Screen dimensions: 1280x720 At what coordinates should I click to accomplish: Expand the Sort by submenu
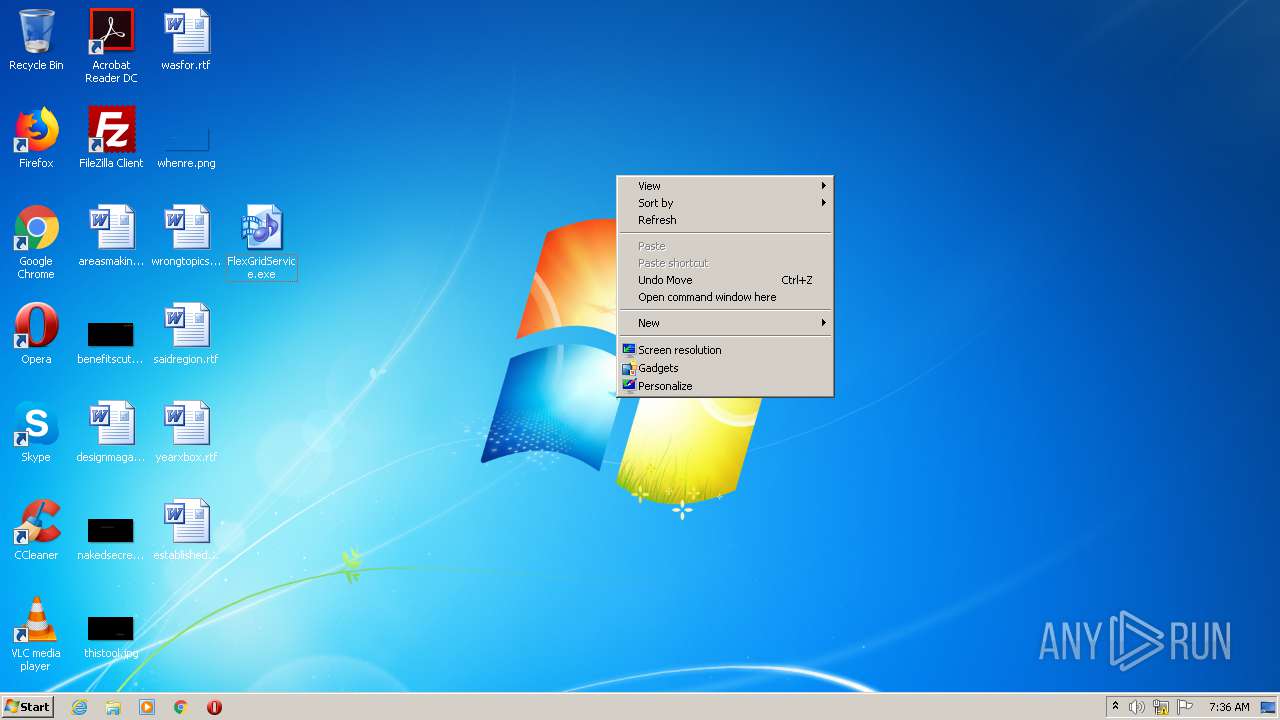(725, 203)
